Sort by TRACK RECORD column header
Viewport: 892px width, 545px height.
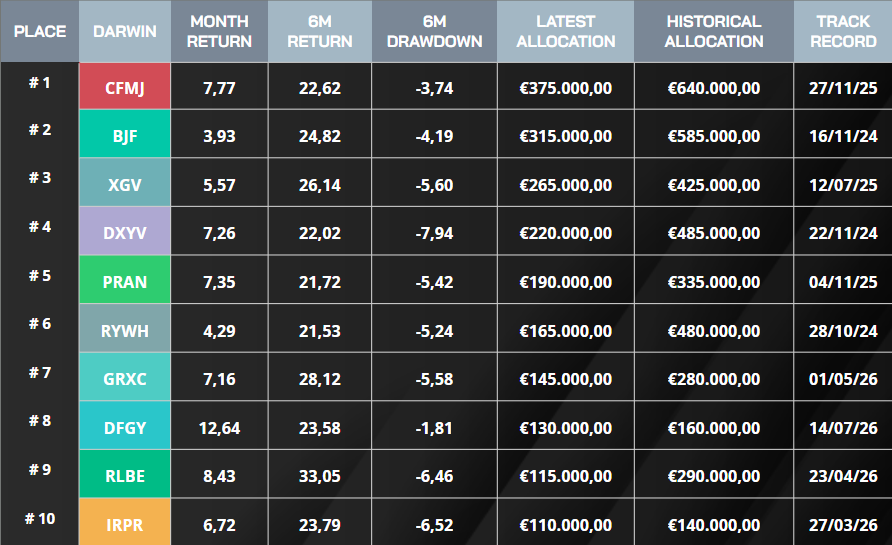(843, 31)
